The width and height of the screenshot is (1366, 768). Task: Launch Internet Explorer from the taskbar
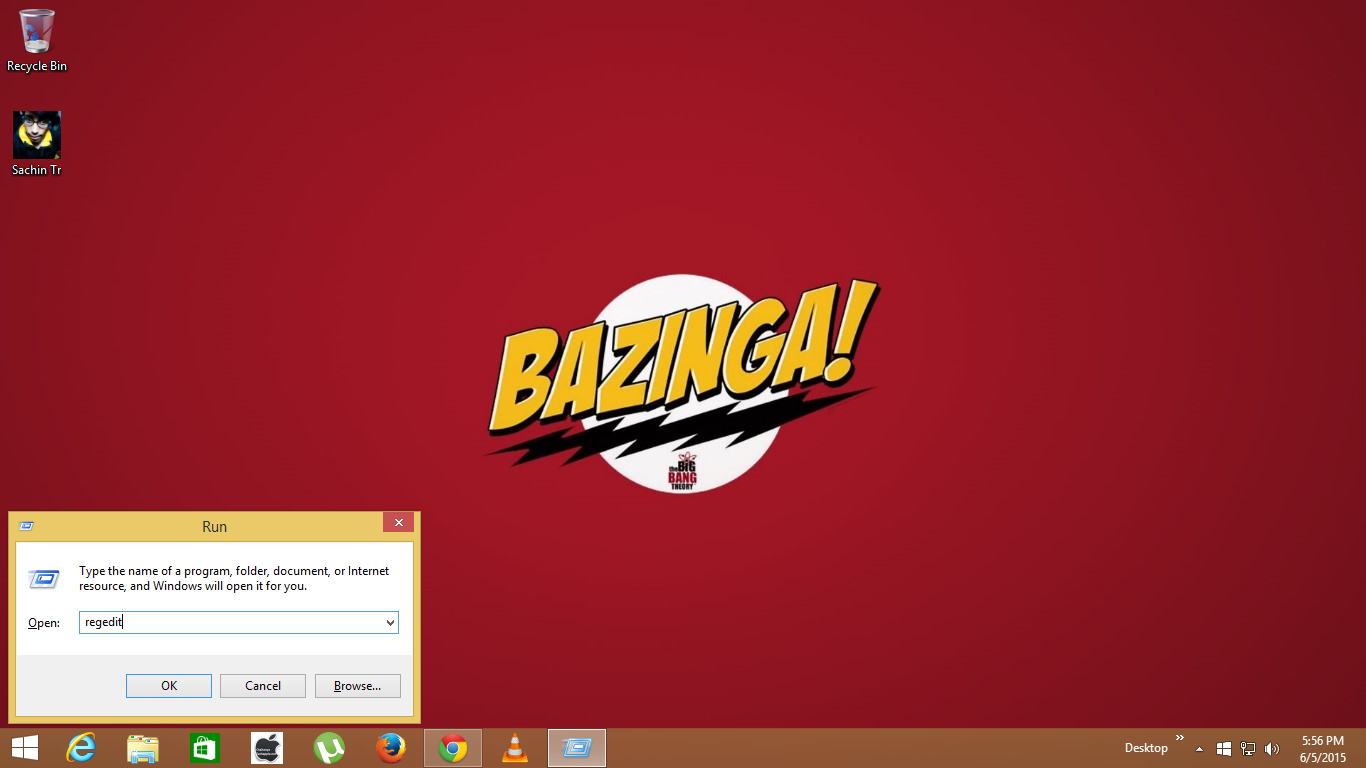80,747
